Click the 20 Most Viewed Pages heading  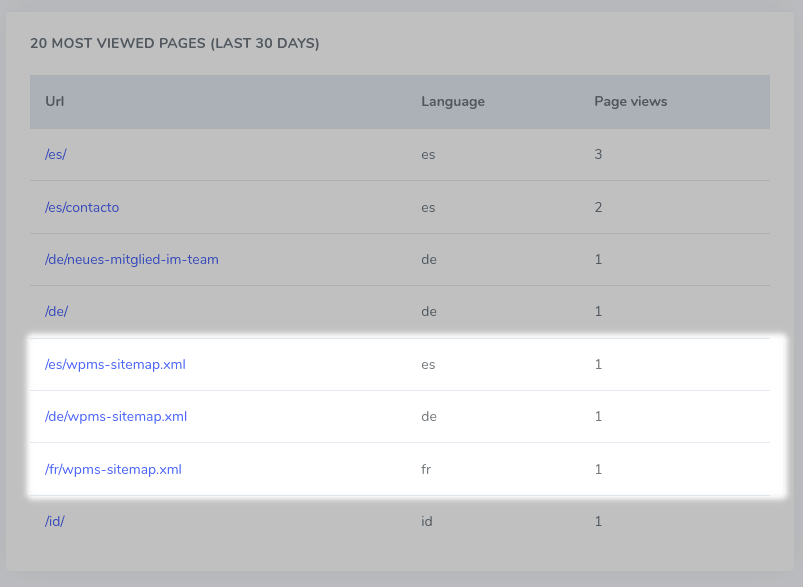click(x=175, y=43)
